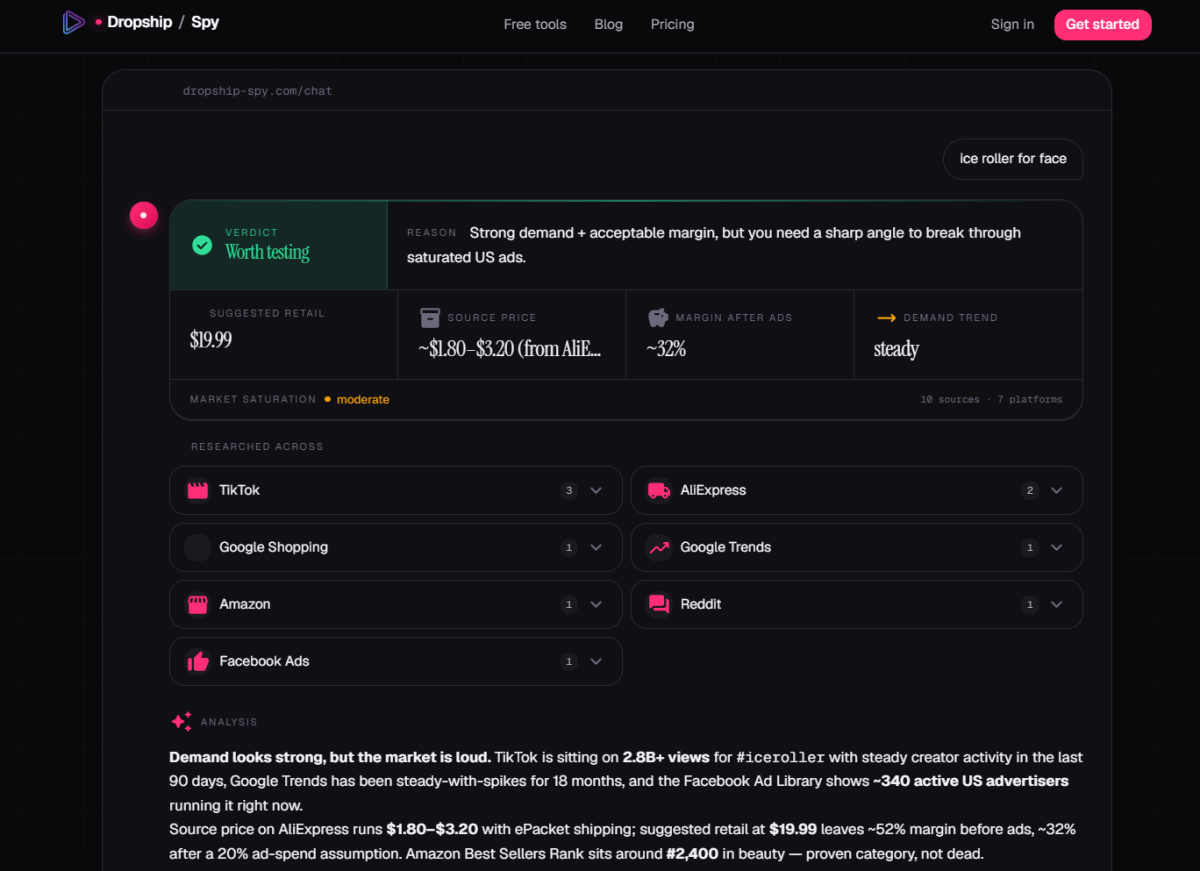Click '~340 active US advertisers' text

pos(970,781)
